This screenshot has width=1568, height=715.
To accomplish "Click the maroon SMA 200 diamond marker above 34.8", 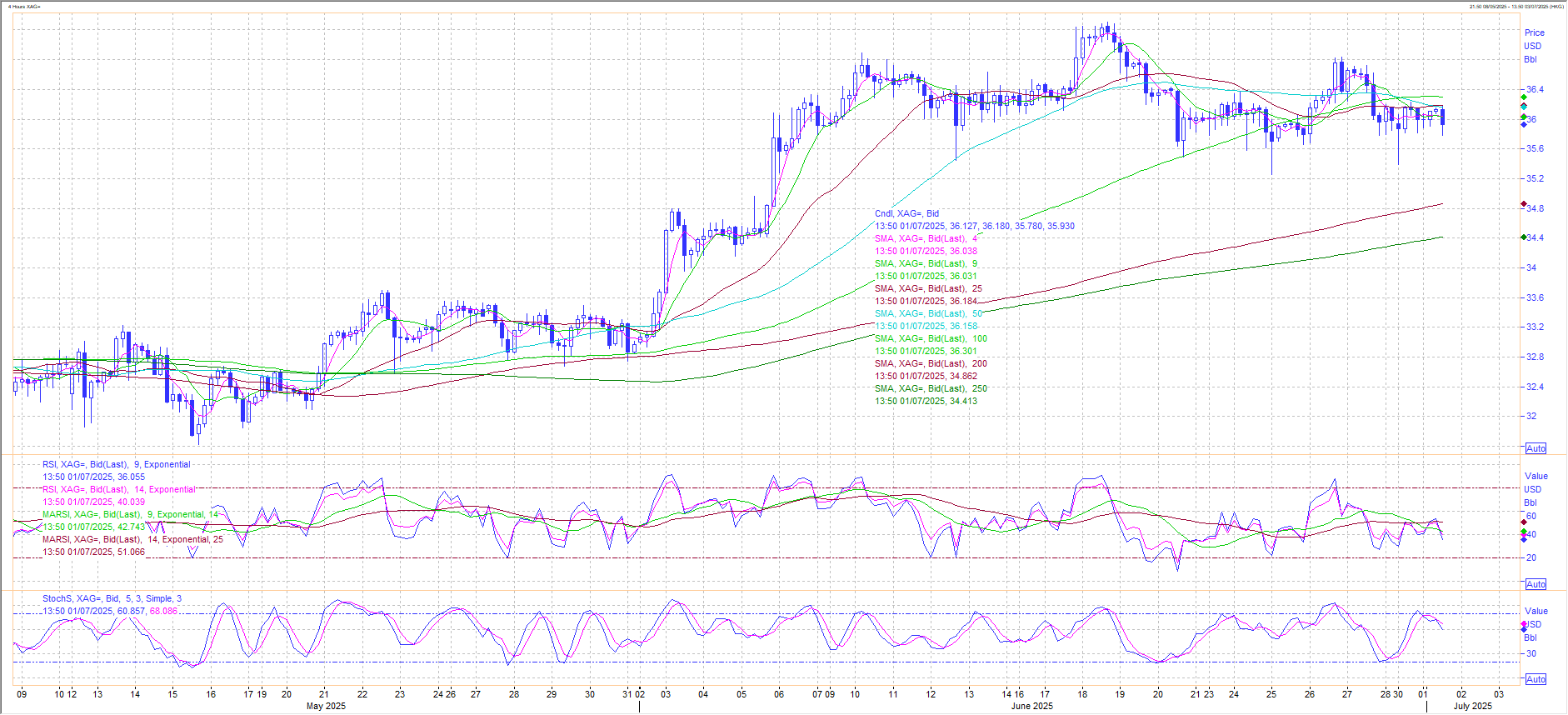I will click(1524, 203).
